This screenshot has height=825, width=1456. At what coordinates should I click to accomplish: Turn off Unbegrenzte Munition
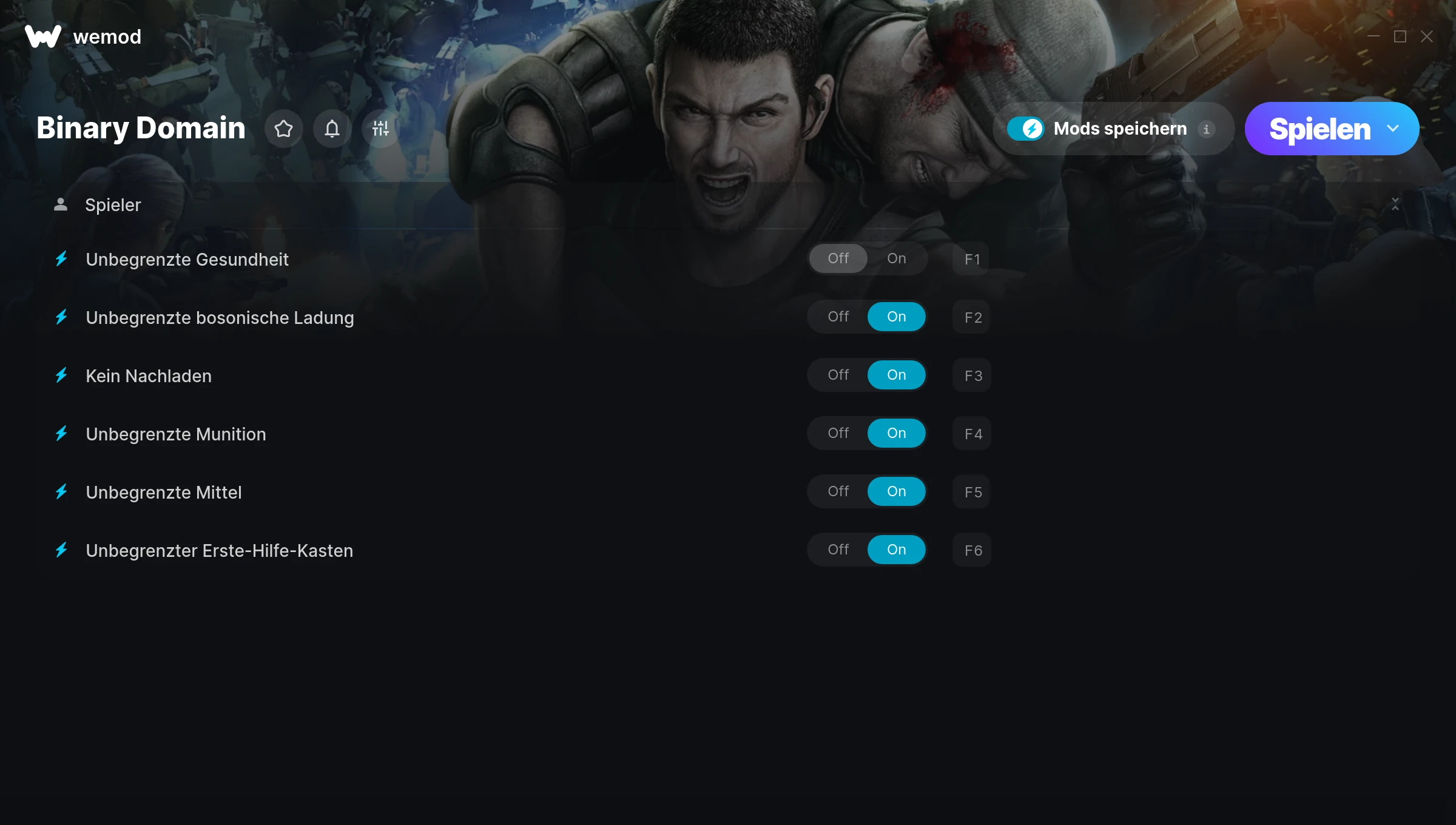(838, 433)
